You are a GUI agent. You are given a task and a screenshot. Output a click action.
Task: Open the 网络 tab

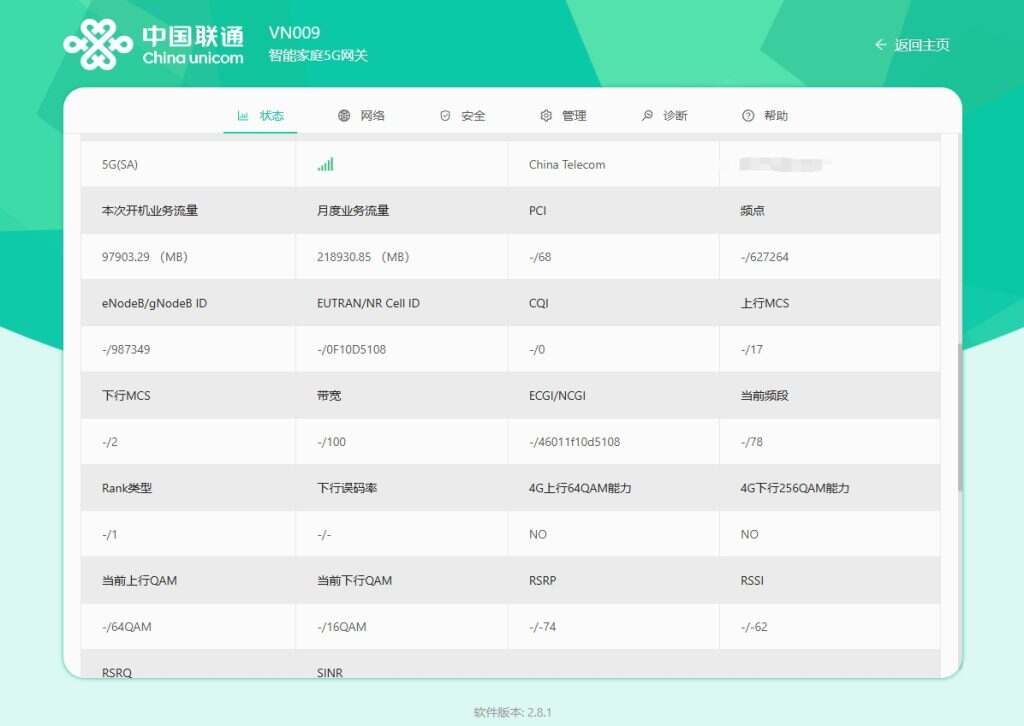[x=373, y=116]
